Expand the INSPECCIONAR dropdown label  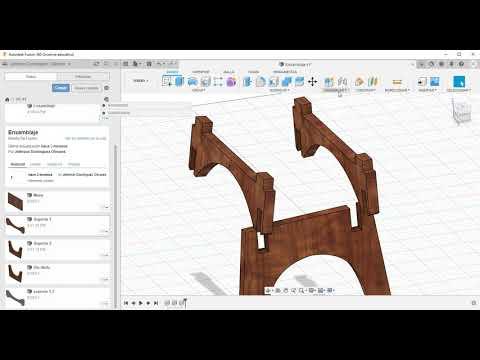click(x=397, y=90)
